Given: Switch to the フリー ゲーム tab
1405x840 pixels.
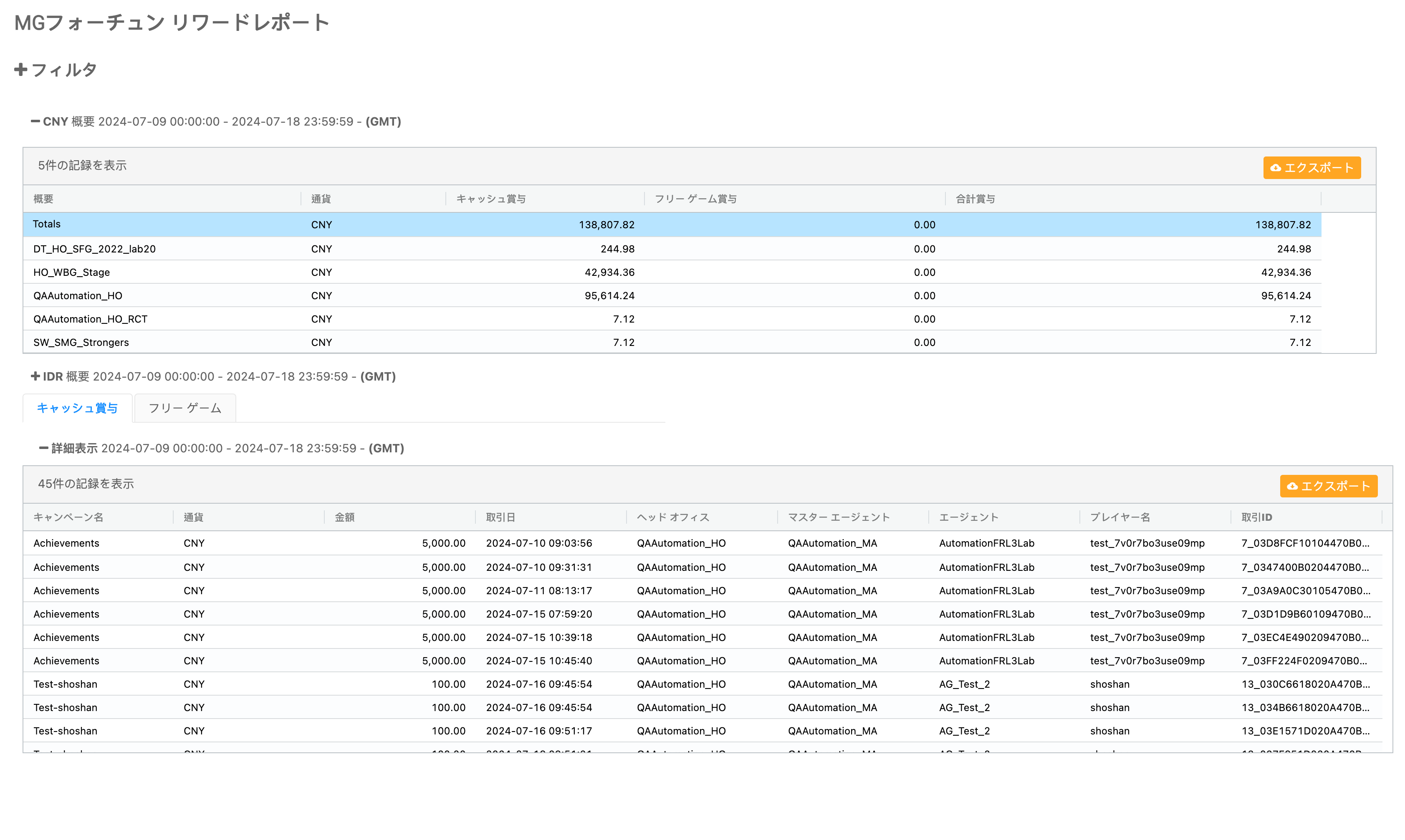Looking at the screenshot, I should [184, 408].
